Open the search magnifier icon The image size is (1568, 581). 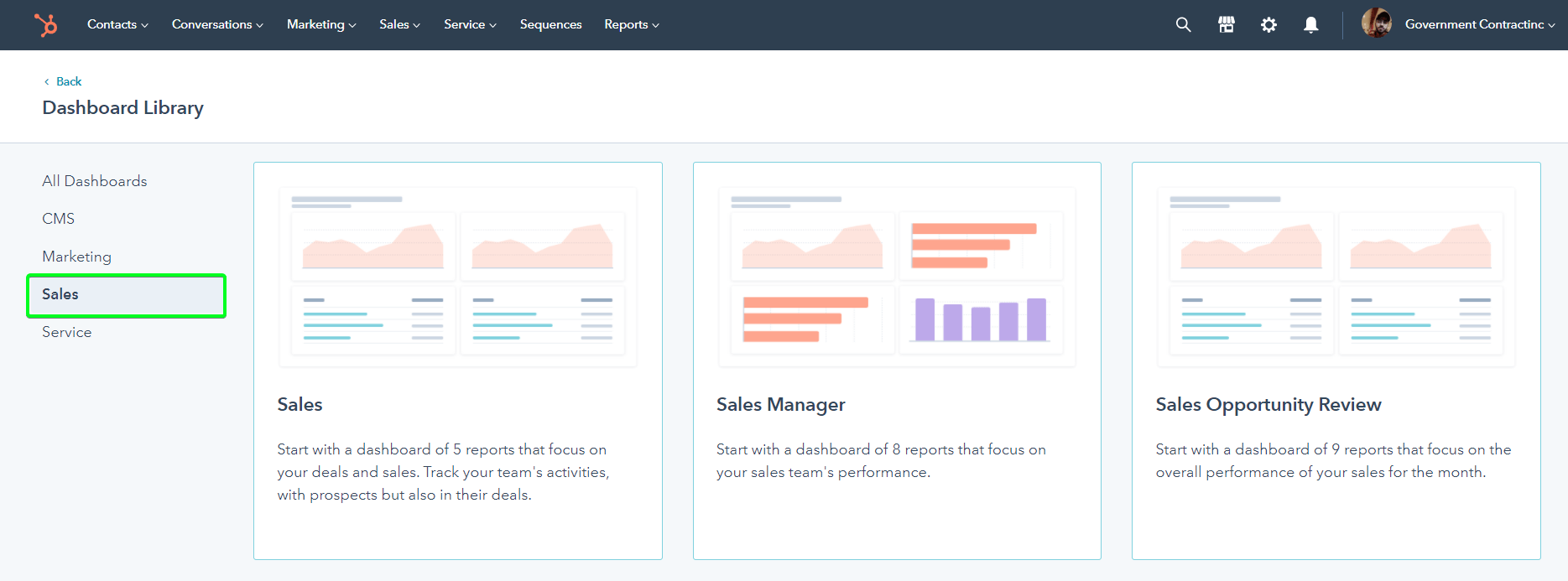[1183, 25]
